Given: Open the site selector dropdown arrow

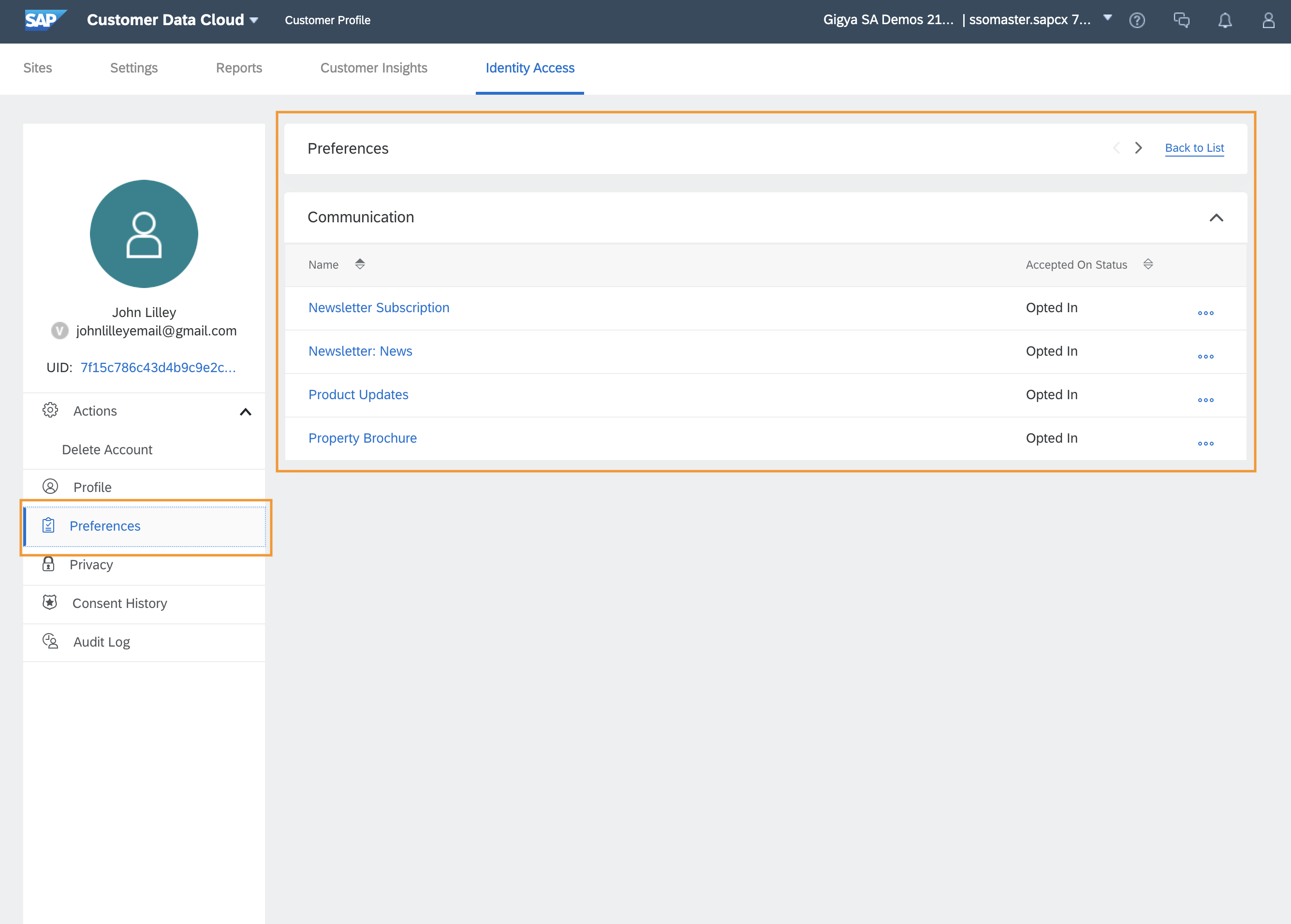Looking at the screenshot, I should (x=1107, y=17).
